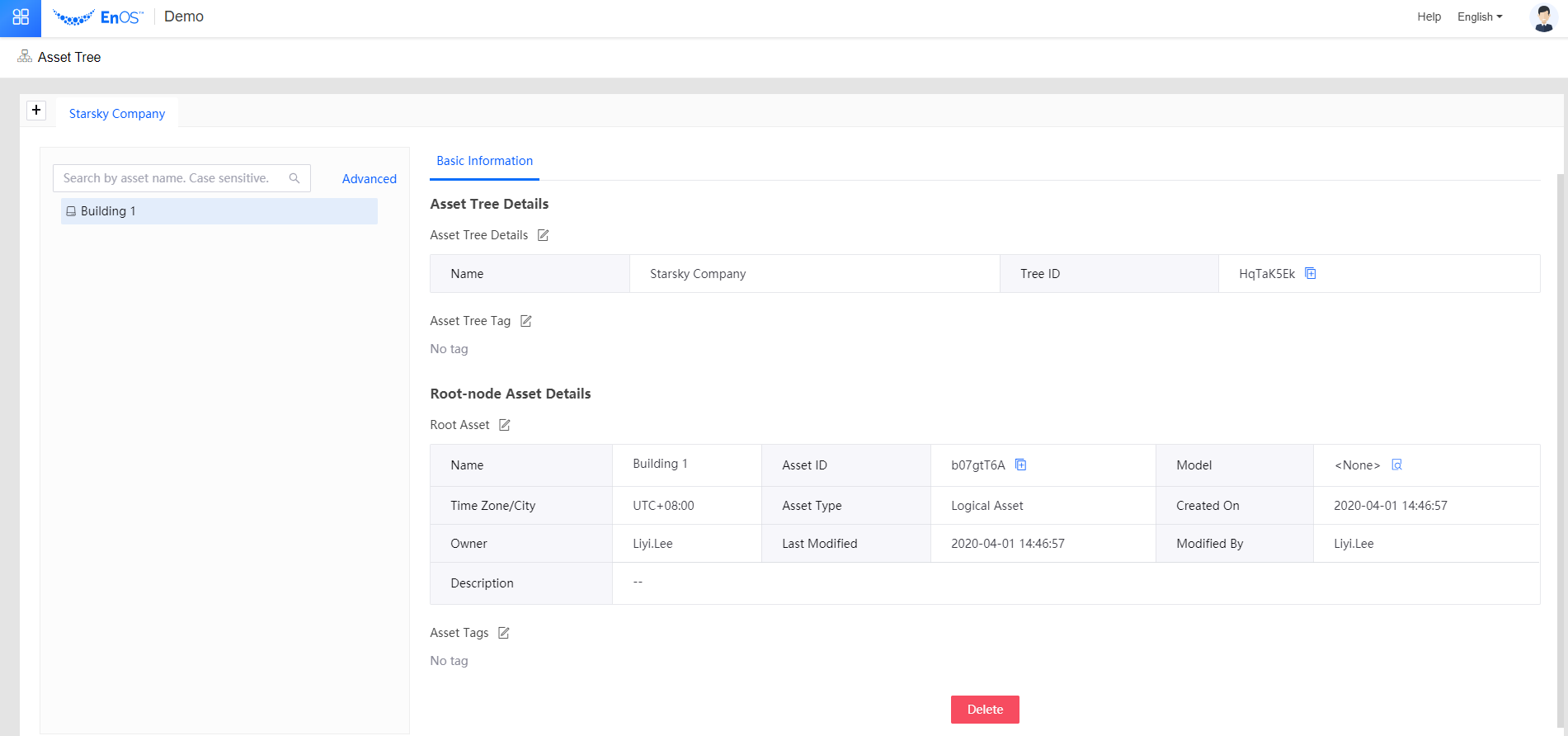This screenshot has width=1568, height=736.
Task: Click the EnOS logo
Action: 98,17
